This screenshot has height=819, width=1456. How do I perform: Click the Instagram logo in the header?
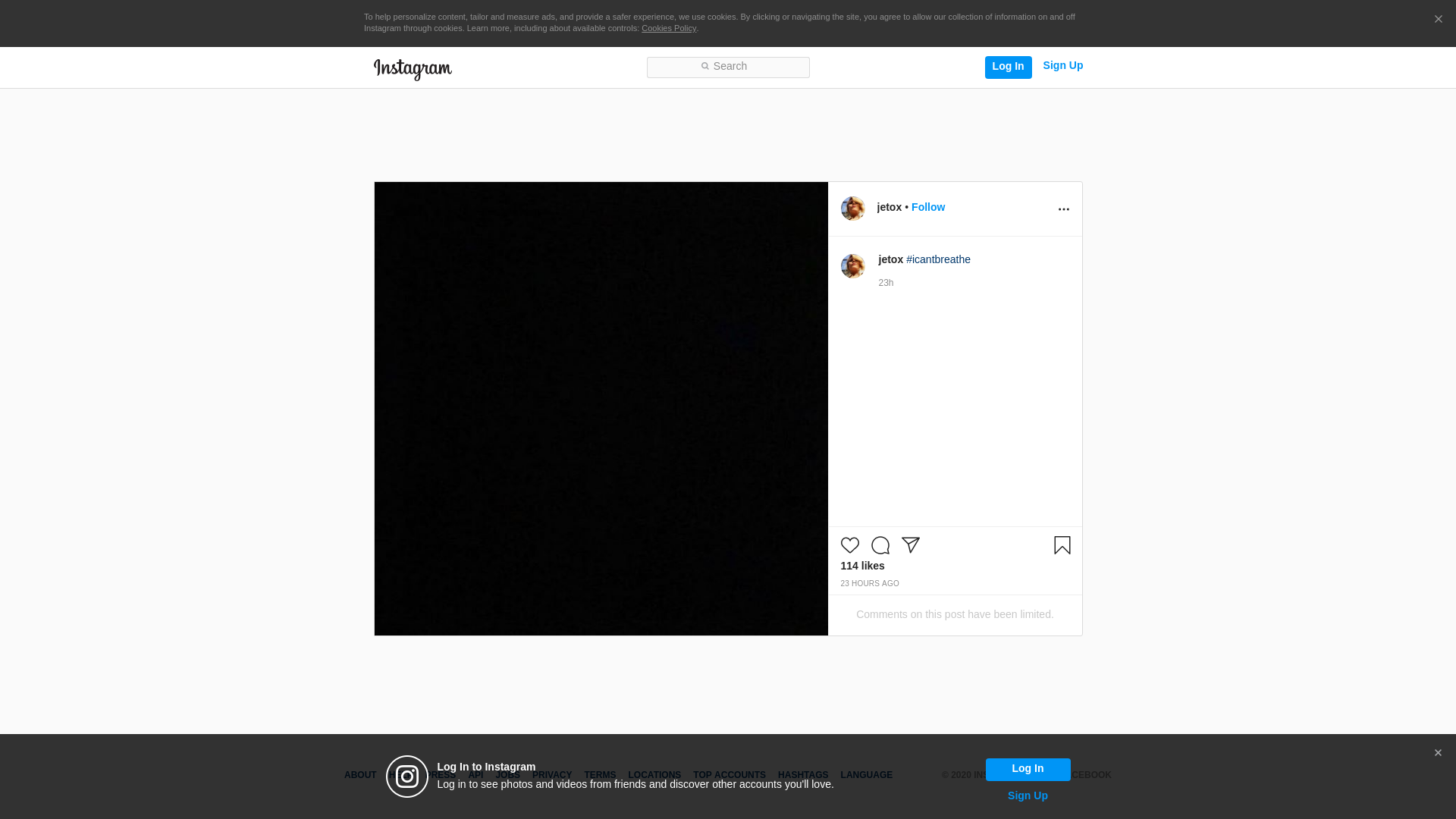pyautogui.click(x=413, y=69)
